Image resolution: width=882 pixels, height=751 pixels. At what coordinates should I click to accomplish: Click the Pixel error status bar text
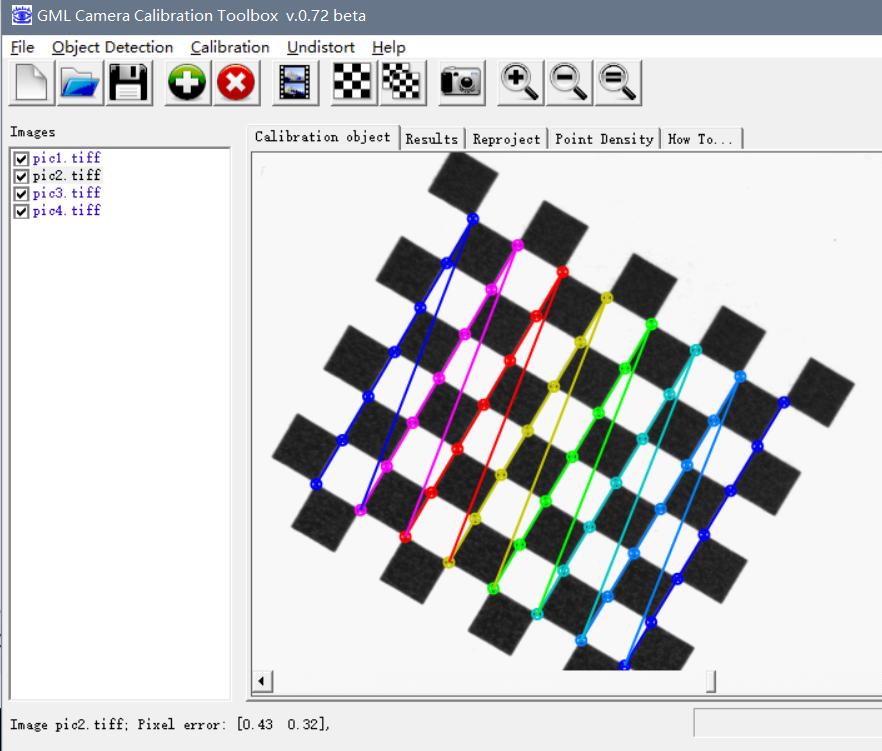click(169, 725)
